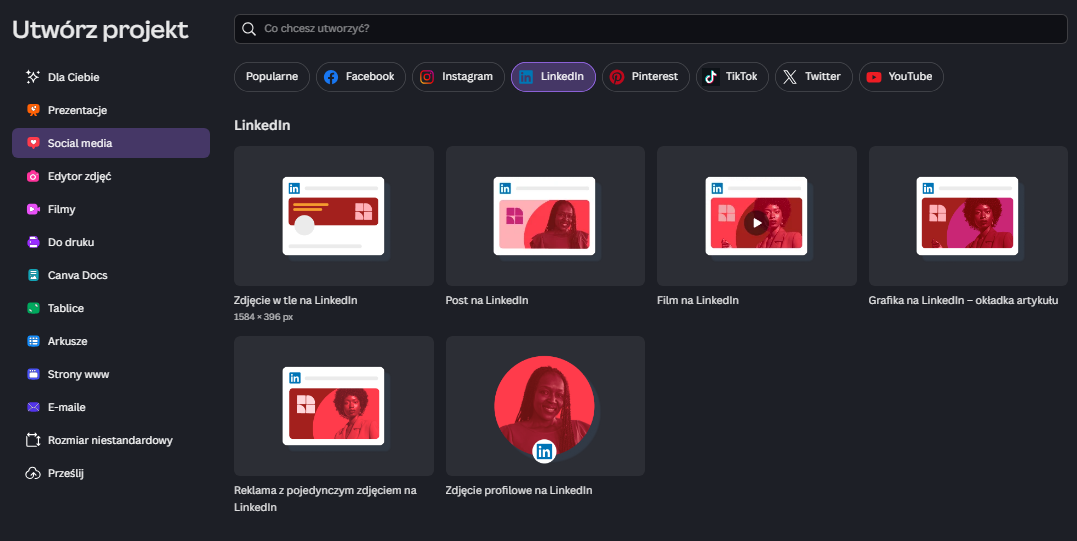This screenshot has height=541, width=1077.
Task: Click 'Reklama z pojedynczym zdjęciem na LinkedIn' label
Action: pos(325,498)
